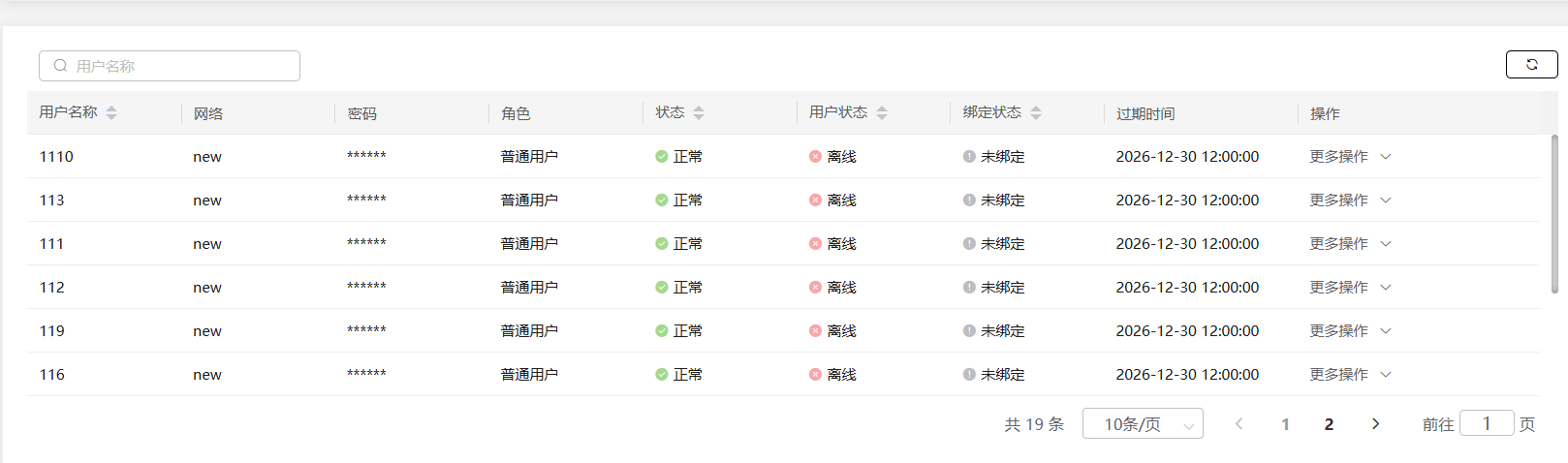Click grey 未绑定 icon for user 112

pyautogui.click(x=969, y=288)
